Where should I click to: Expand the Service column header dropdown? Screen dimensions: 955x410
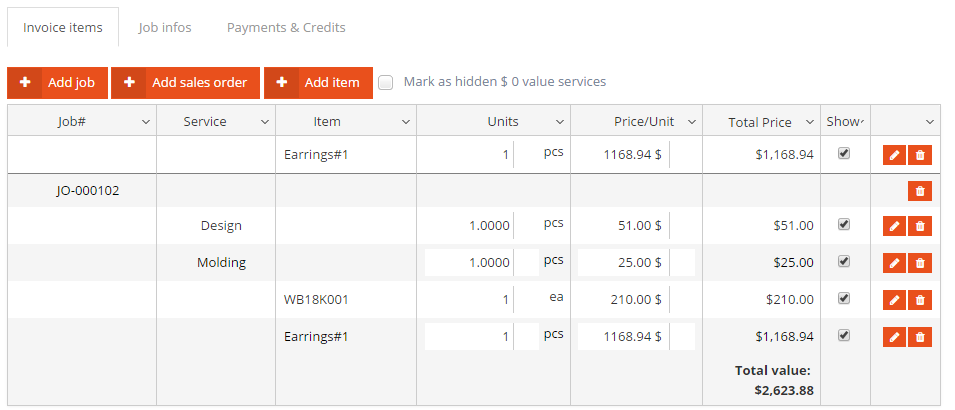coord(265,122)
